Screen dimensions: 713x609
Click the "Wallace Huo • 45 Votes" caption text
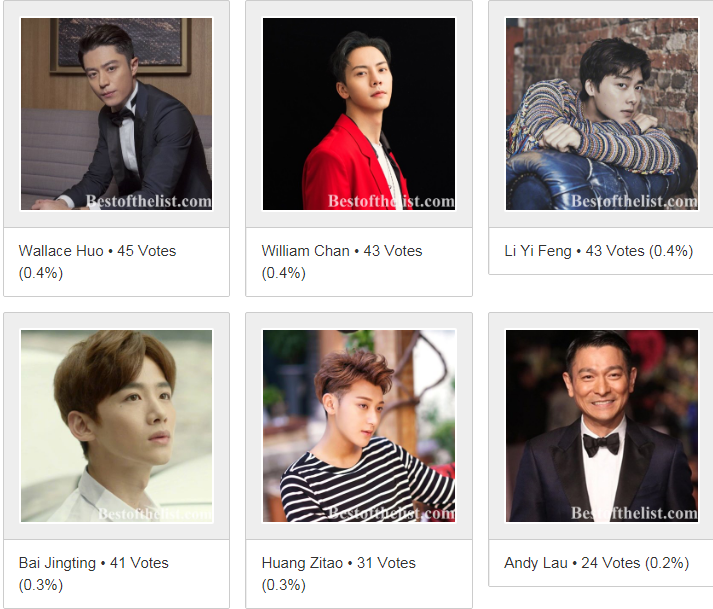point(97,251)
